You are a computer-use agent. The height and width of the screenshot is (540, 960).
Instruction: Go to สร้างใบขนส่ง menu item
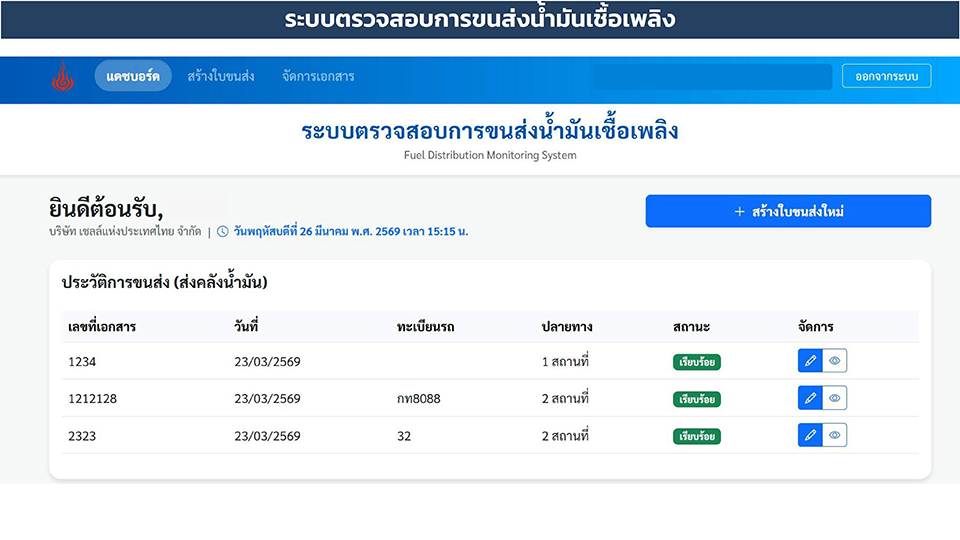(220, 76)
